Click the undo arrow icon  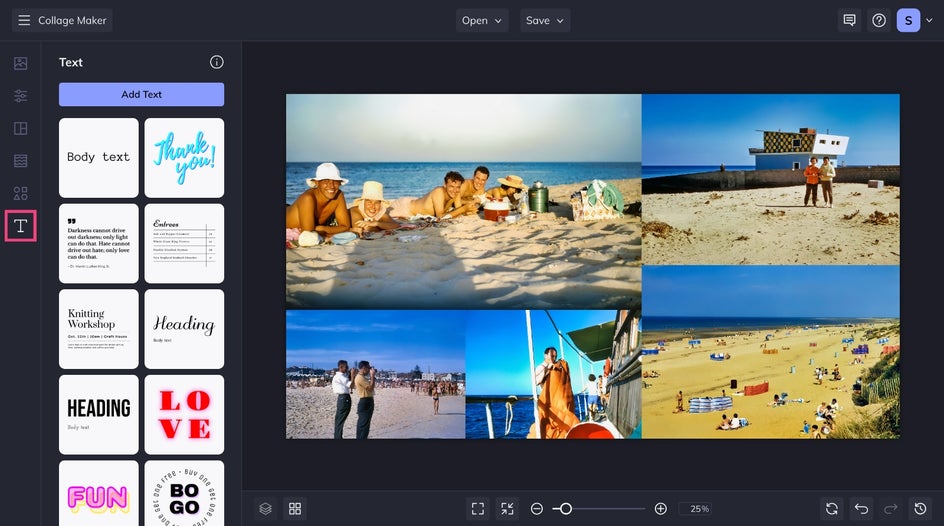(862, 509)
